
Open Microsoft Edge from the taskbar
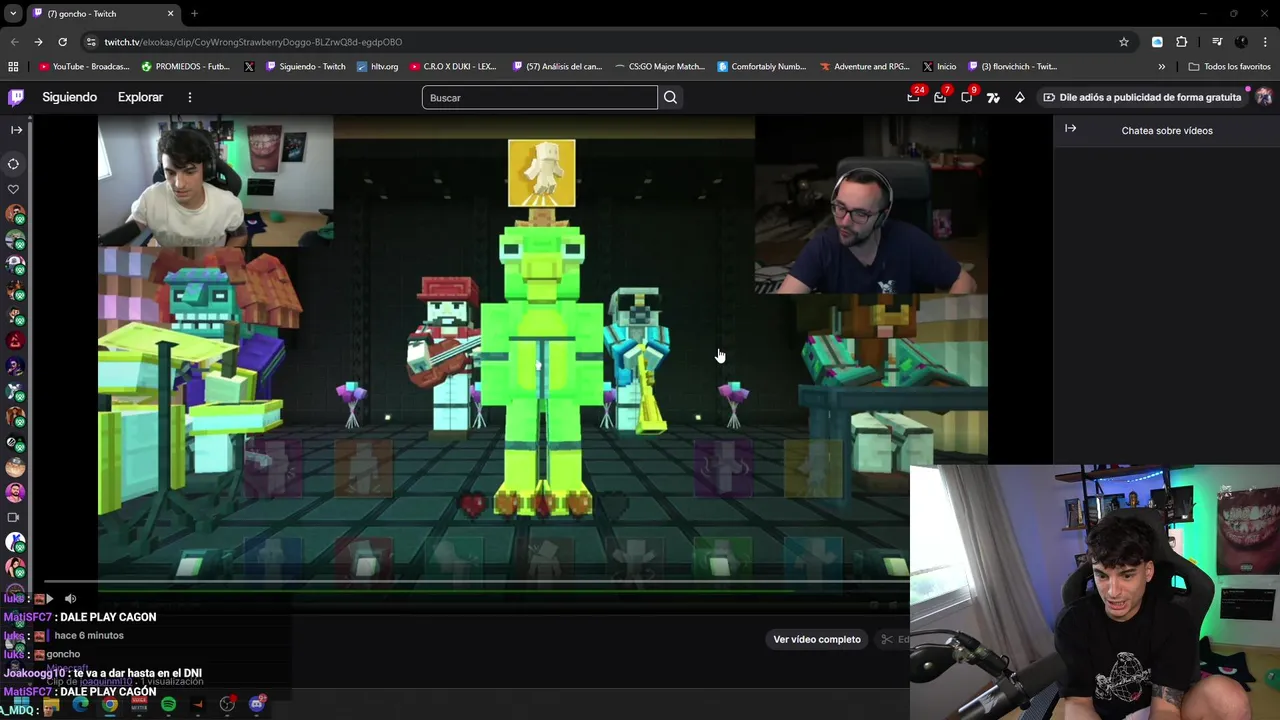click(x=81, y=705)
